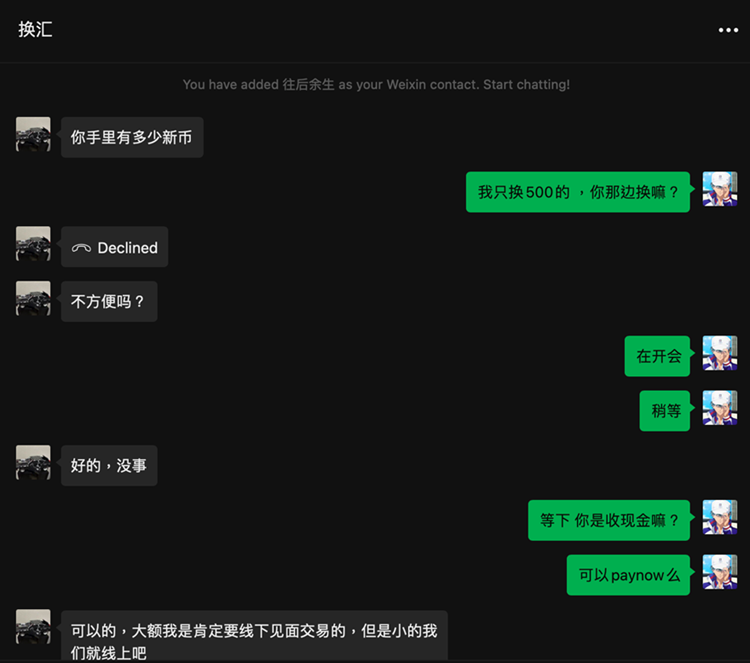750x663 pixels.
Task: Click contact avatar beside 你手里有多少新币
Action: (x=33, y=136)
